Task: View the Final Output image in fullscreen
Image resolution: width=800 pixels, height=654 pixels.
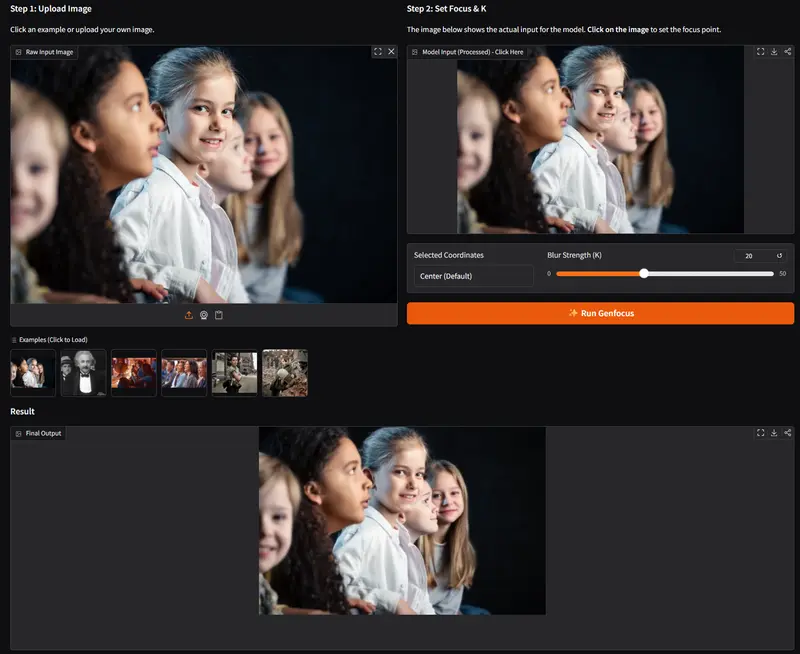Action: coord(760,433)
